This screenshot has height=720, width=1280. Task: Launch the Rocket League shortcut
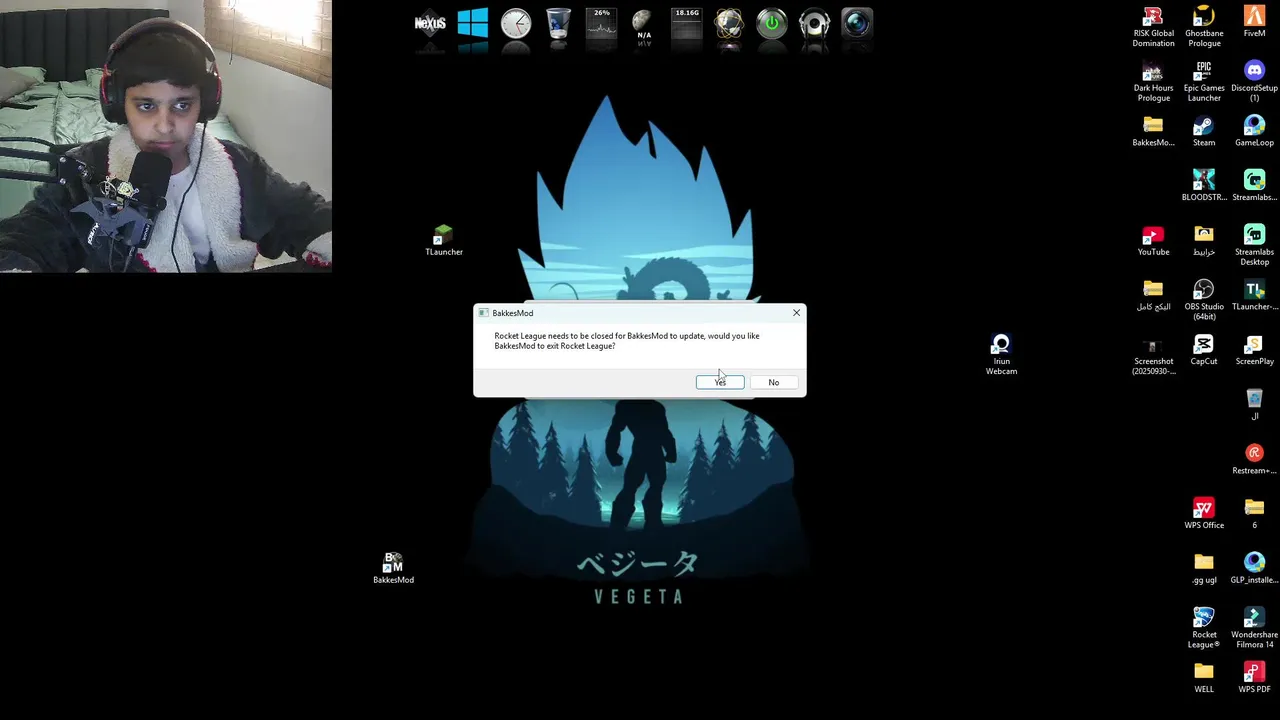click(x=1204, y=629)
